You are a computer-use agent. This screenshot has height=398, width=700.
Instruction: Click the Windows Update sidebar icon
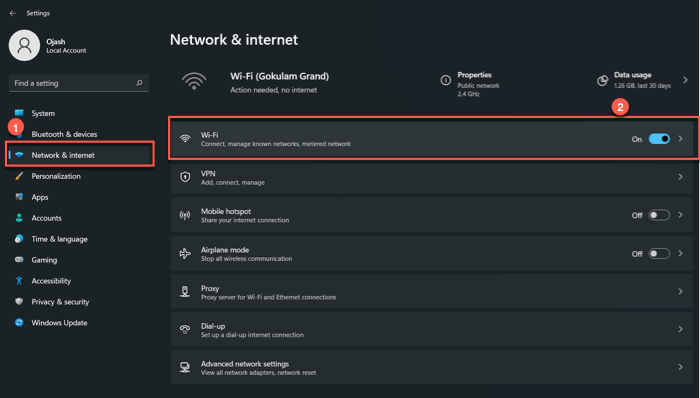pos(19,323)
